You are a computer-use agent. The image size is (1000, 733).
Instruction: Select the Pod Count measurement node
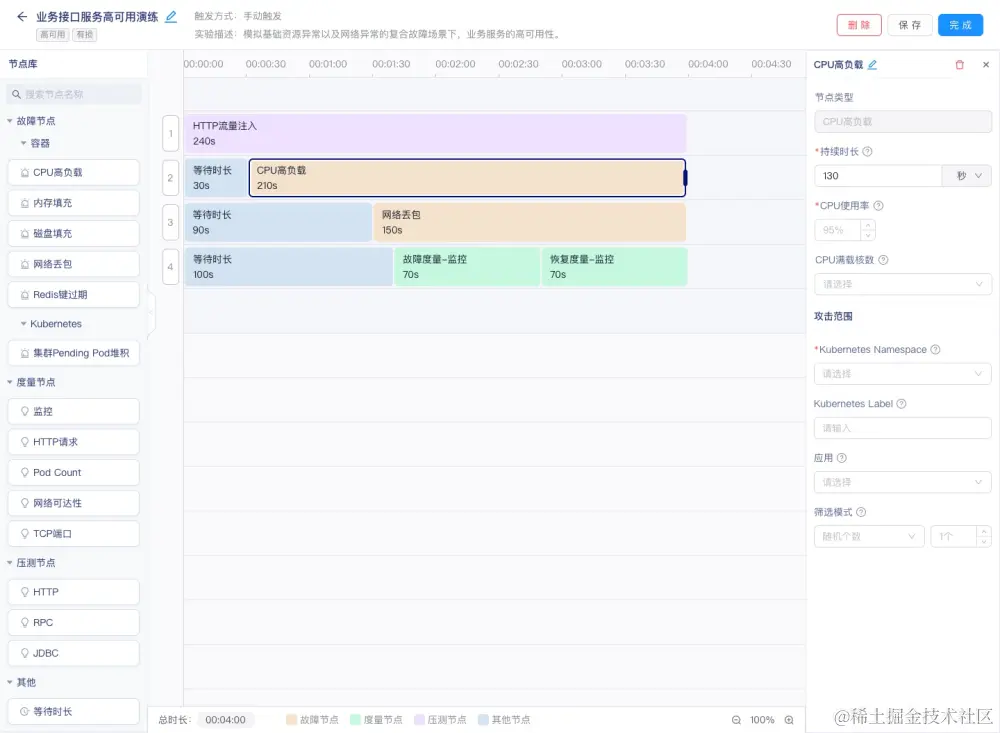(x=73, y=472)
